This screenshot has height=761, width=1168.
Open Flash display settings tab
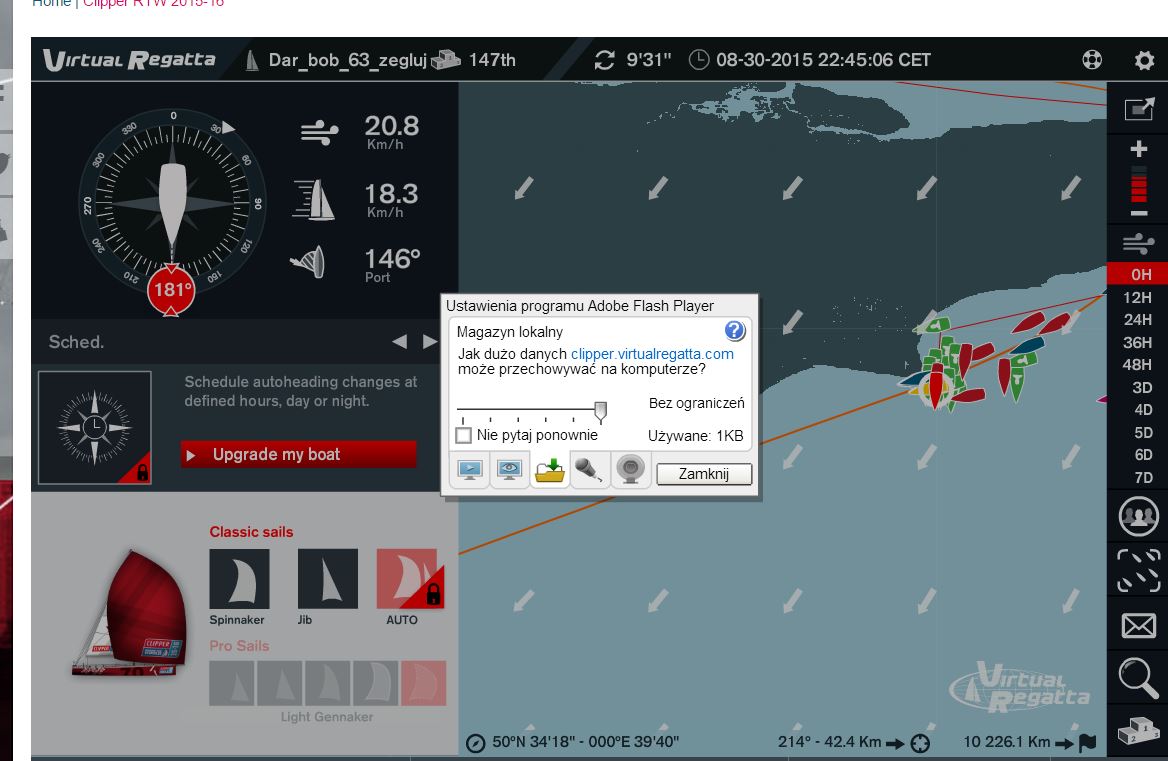470,470
